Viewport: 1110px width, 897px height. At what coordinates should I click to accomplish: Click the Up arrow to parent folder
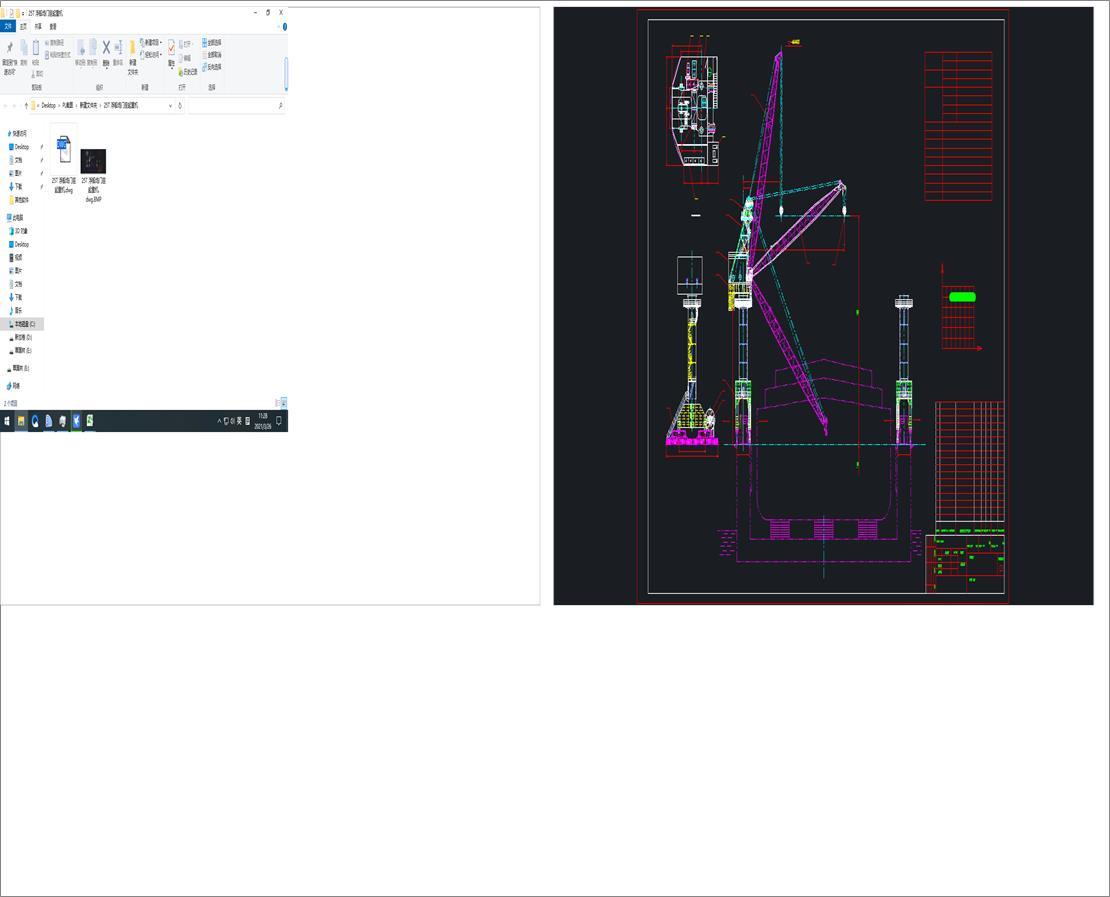(26, 105)
